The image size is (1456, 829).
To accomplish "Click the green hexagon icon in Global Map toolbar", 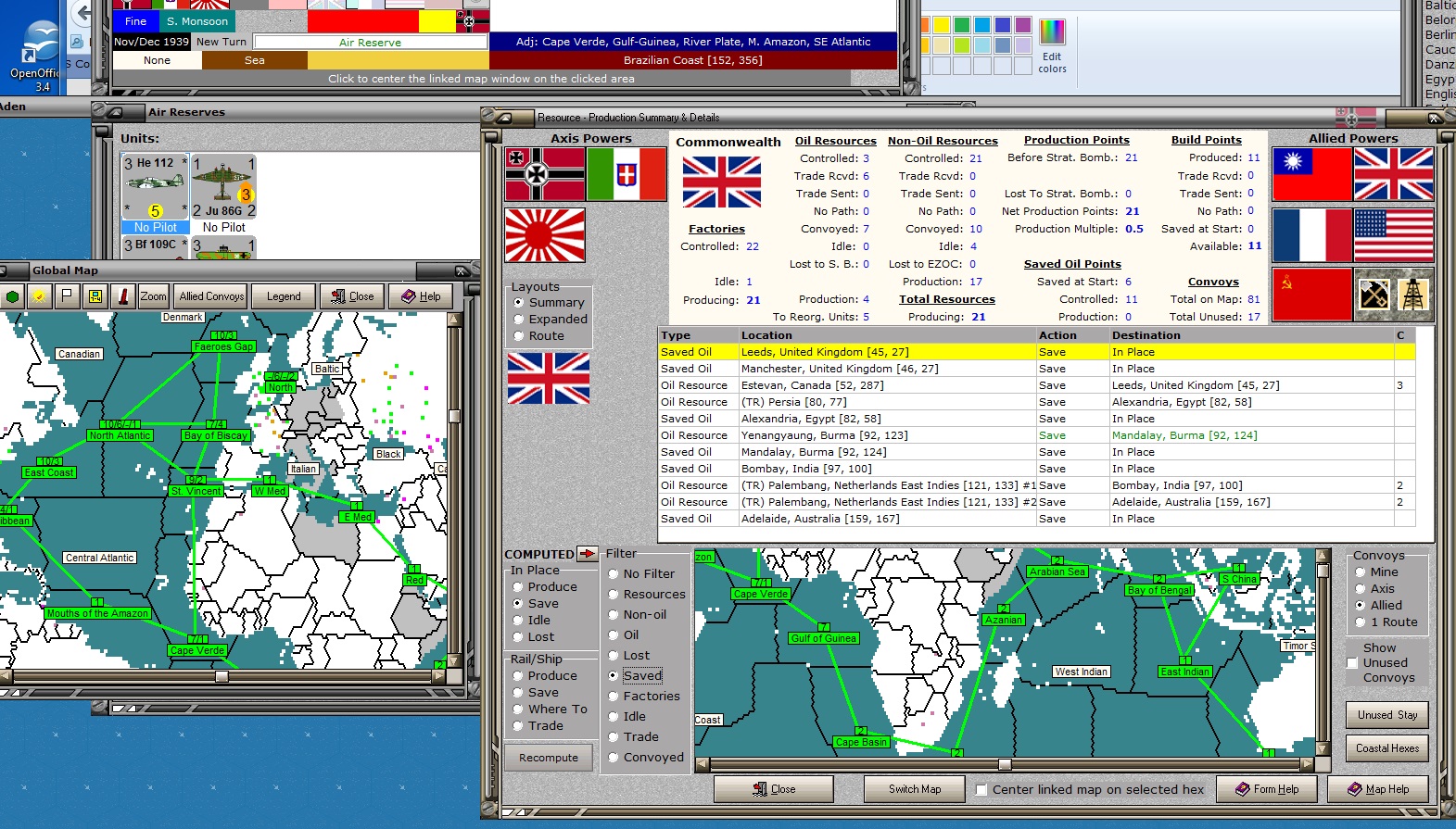I will point(13,296).
